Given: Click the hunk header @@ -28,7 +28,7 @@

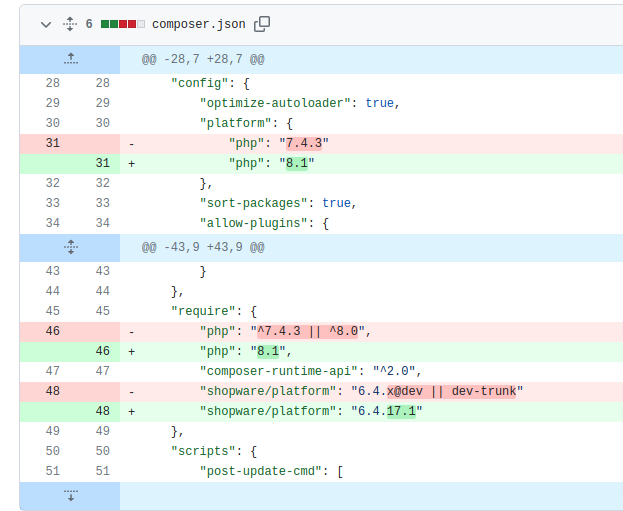Looking at the screenshot, I should (x=202, y=60).
